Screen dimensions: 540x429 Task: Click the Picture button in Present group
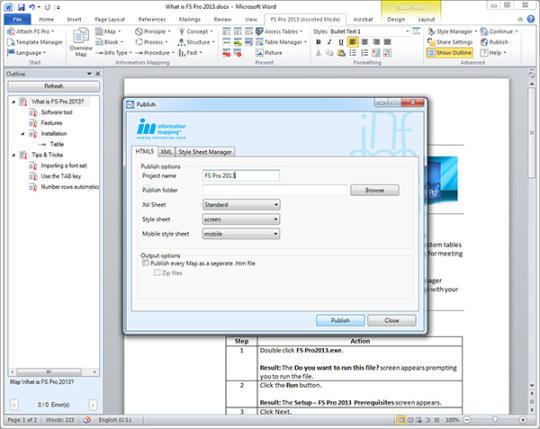tap(269, 53)
